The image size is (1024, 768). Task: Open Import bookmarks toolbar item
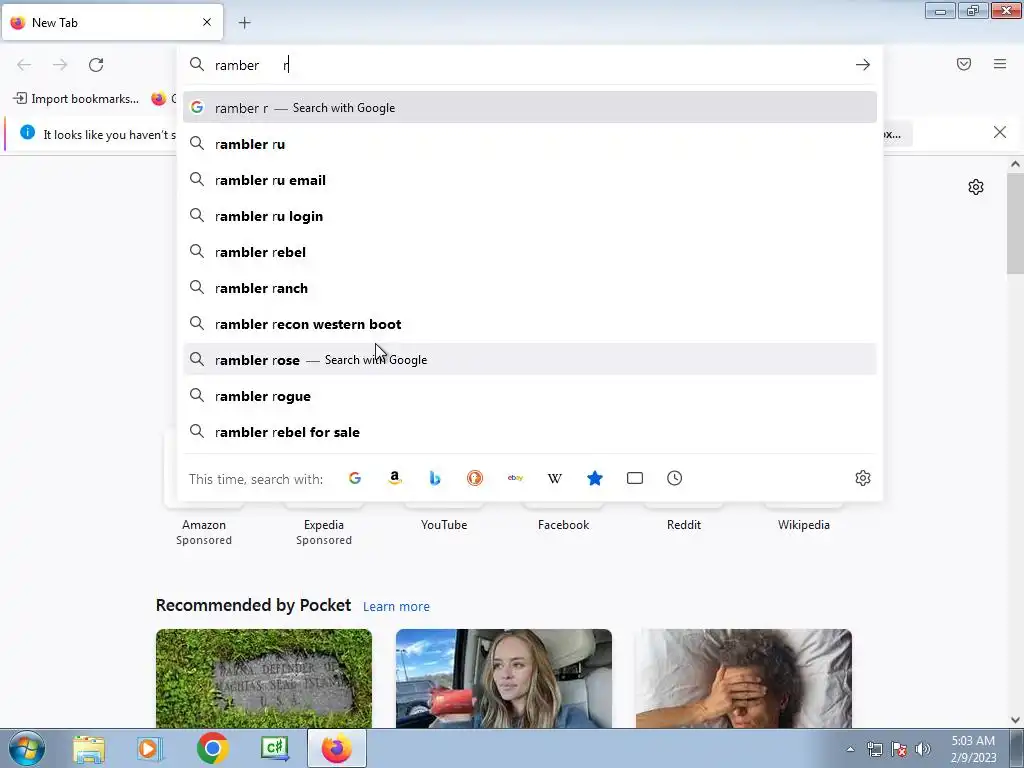click(76, 99)
